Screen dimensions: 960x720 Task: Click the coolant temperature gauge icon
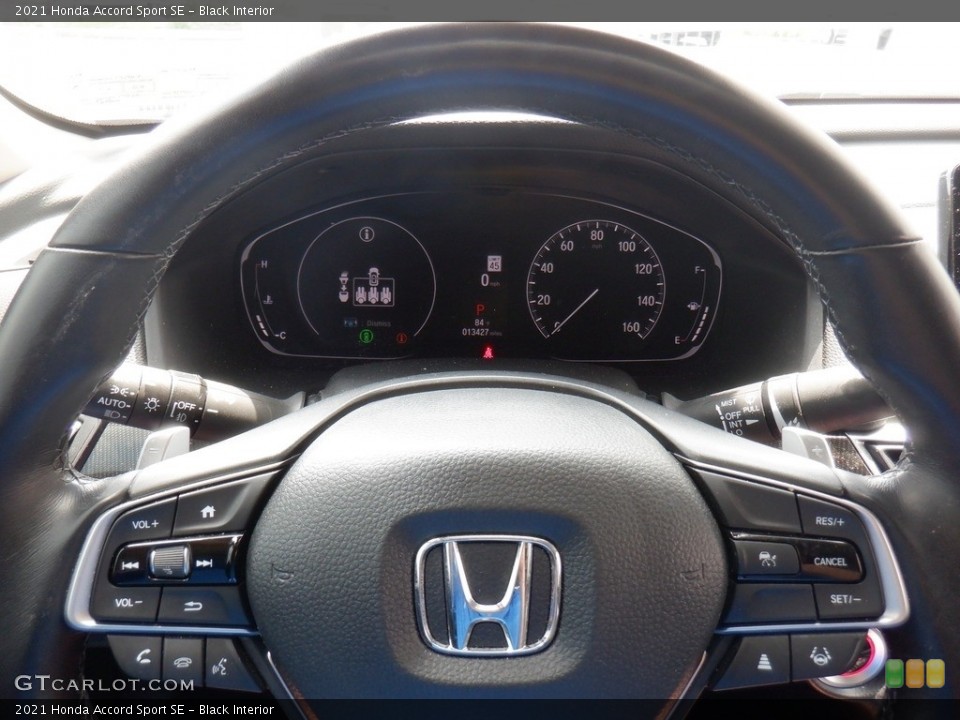pyautogui.click(x=267, y=300)
